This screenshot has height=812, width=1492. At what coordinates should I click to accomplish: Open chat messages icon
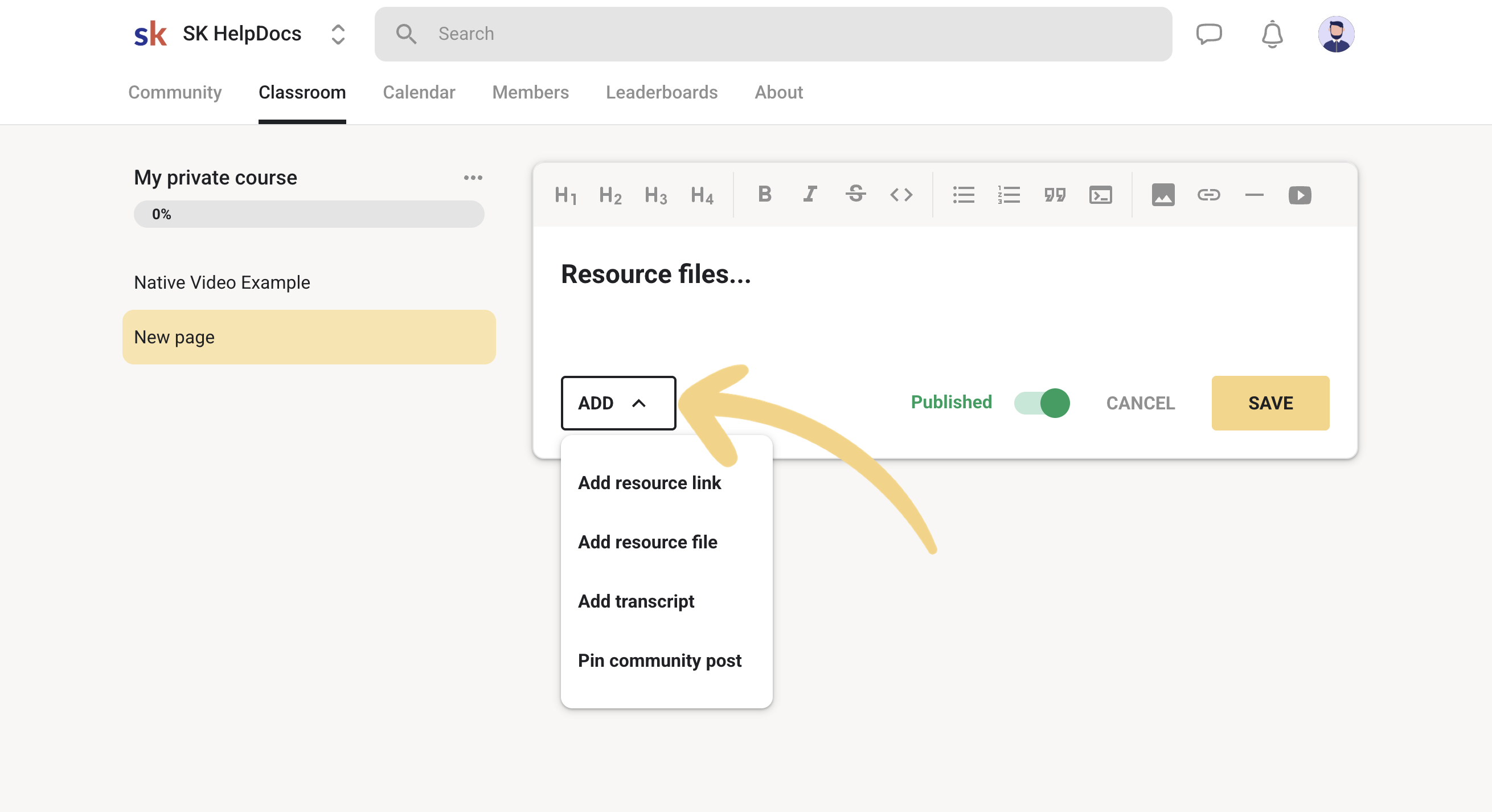click(x=1209, y=34)
